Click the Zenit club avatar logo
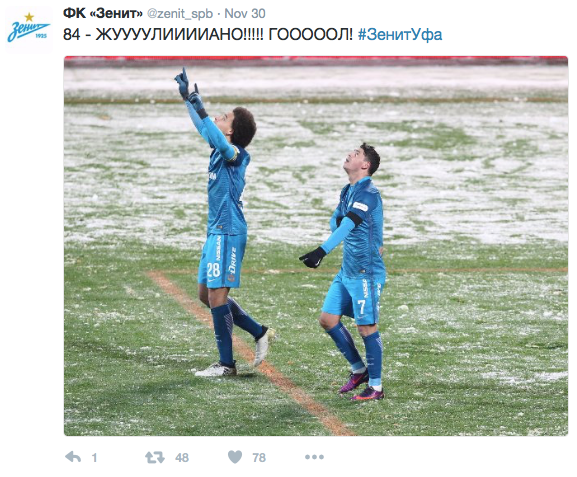 point(29,29)
